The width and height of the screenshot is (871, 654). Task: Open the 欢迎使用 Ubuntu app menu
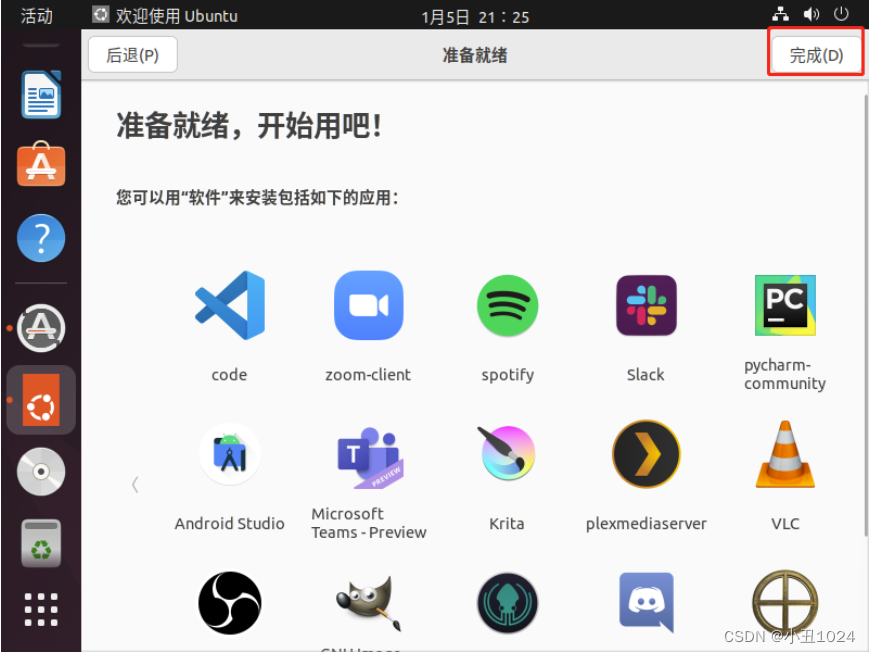point(165,16)
